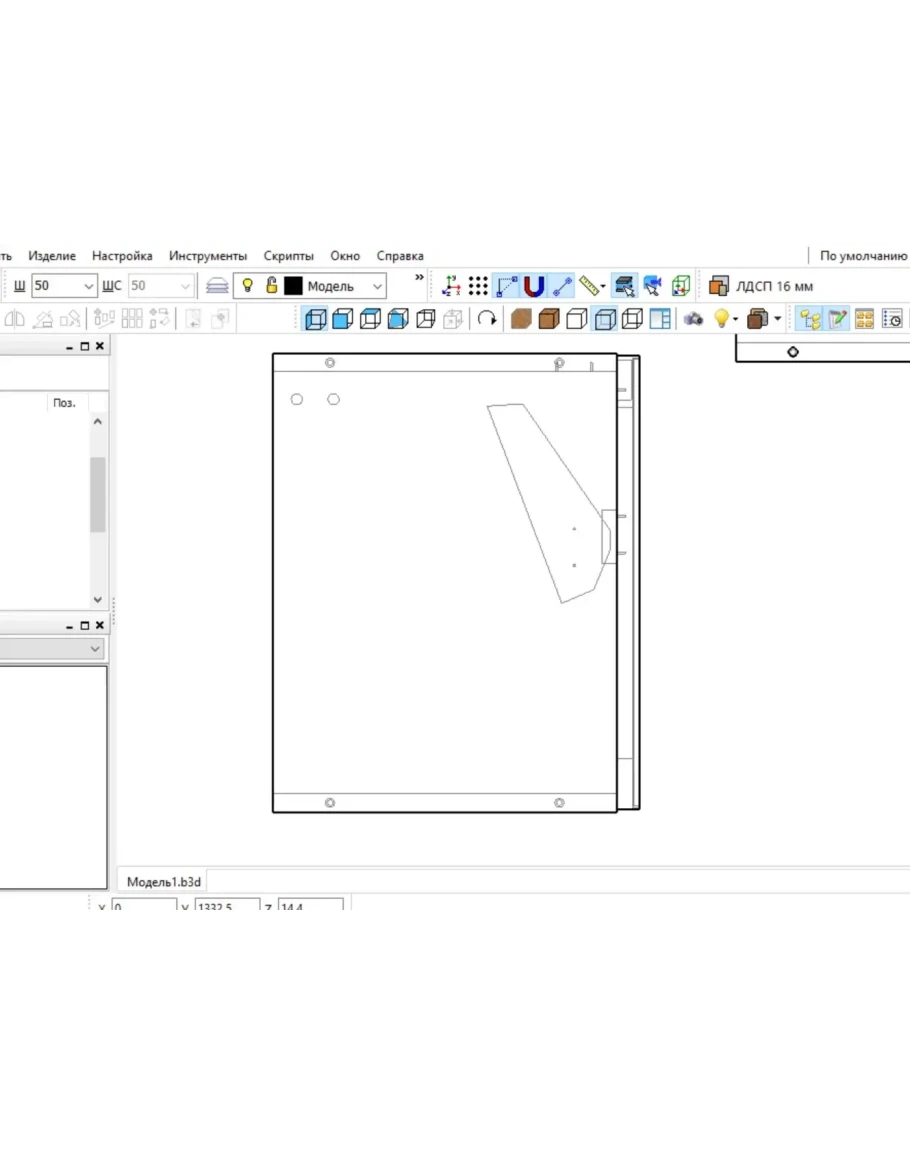The height and width of the screenshot is (1155, 910).
Task: Toggle the layer visibility light bulb
Action: point(247,286)
